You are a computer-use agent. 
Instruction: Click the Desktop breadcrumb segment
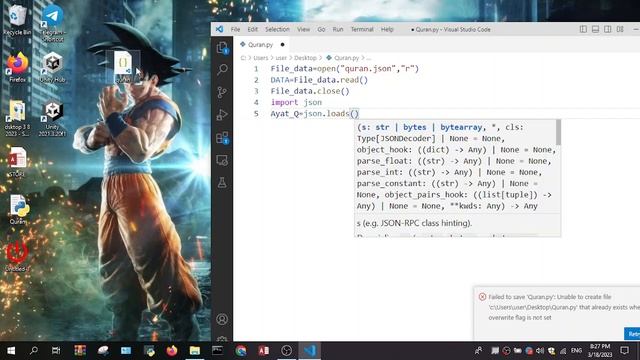(305, 58)
